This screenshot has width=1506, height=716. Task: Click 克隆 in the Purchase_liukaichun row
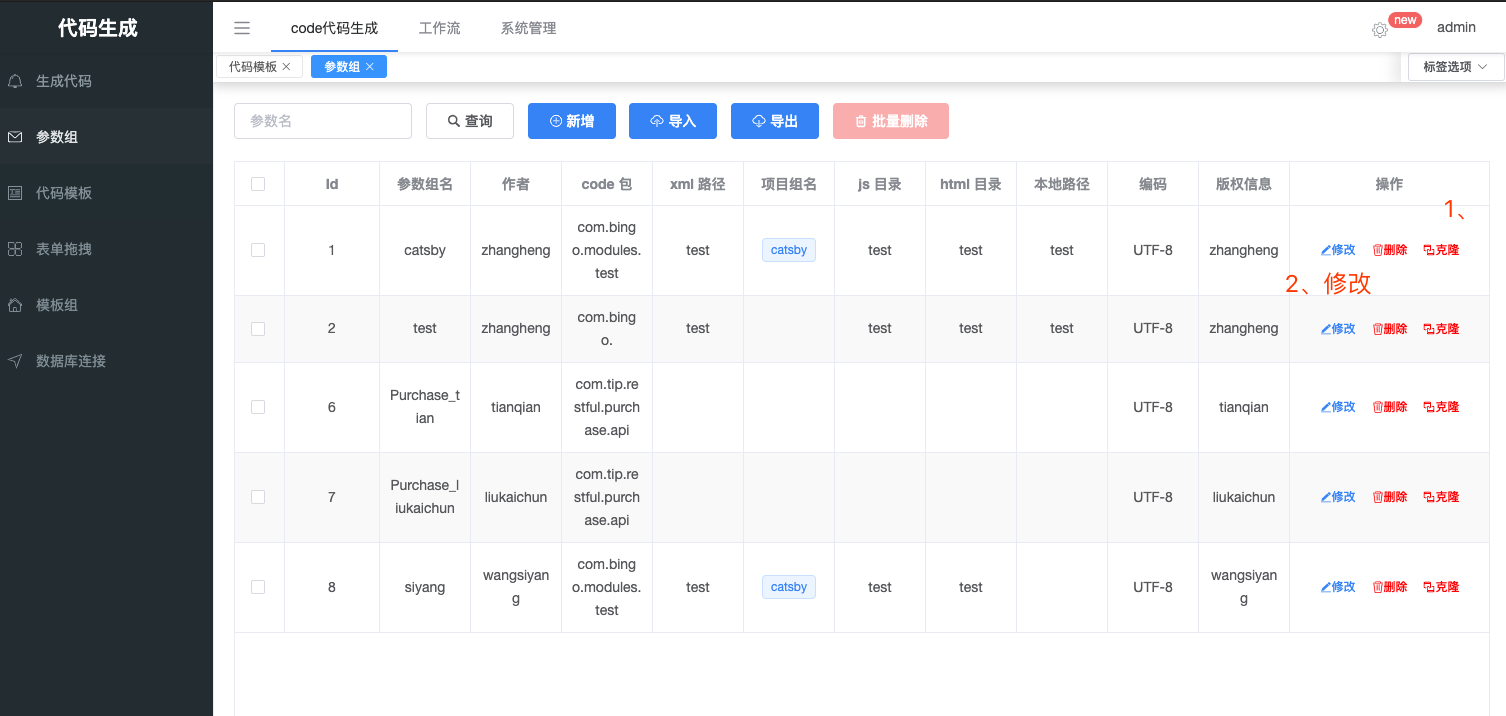tap(1441, 497)
